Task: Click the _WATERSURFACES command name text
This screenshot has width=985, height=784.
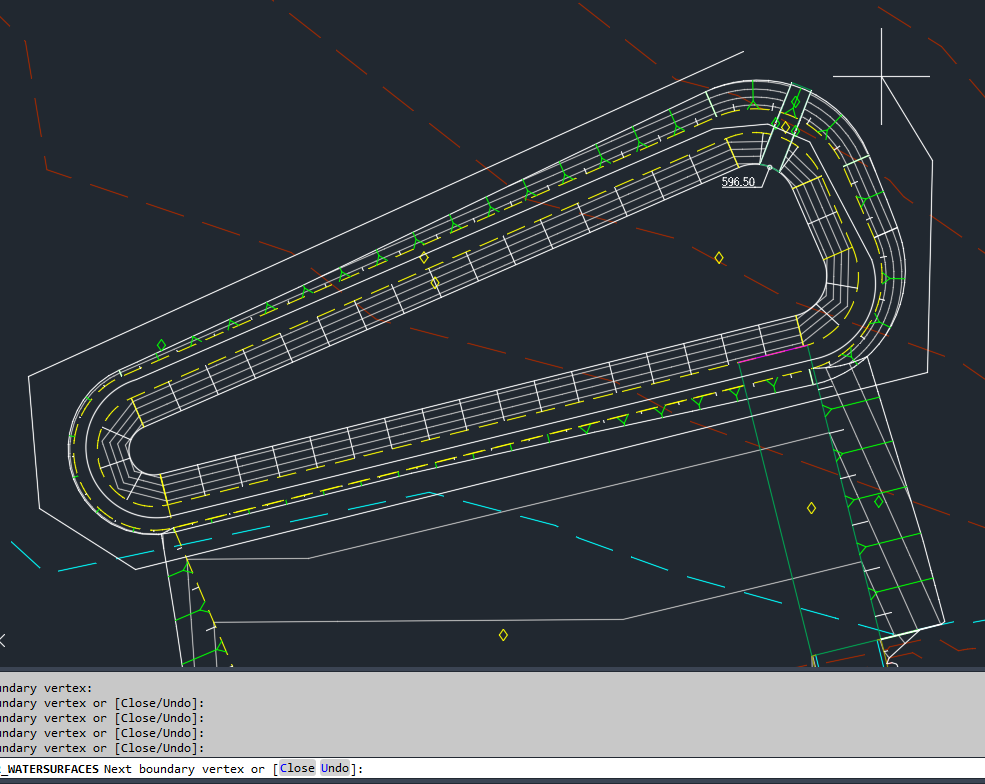Action: (50, 768)
